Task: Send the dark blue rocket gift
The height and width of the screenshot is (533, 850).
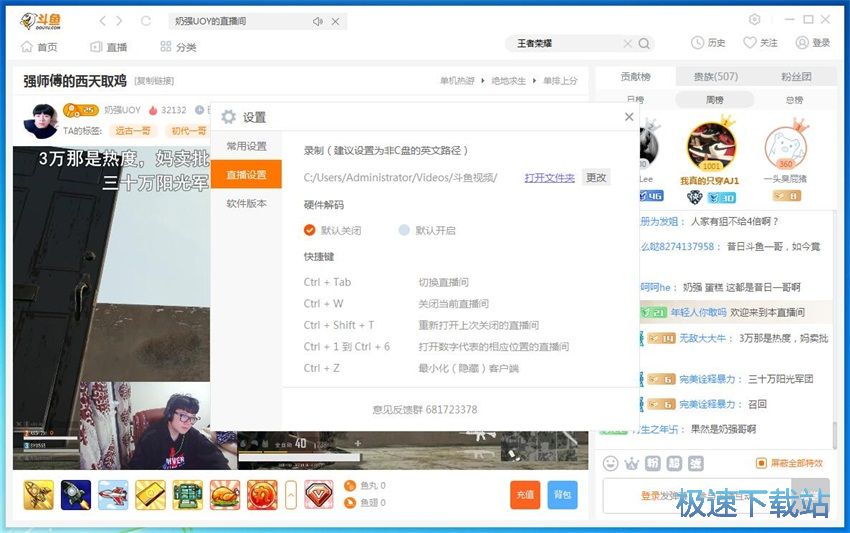Action: pos(76,495)
